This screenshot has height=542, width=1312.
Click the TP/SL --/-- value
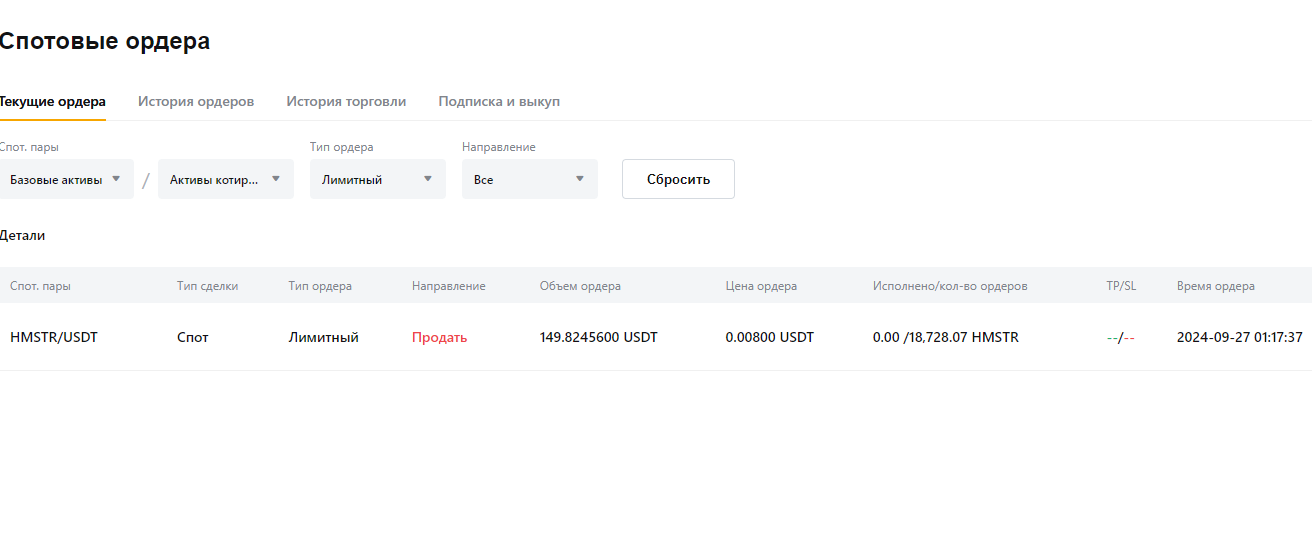[x=1121, y=337]
